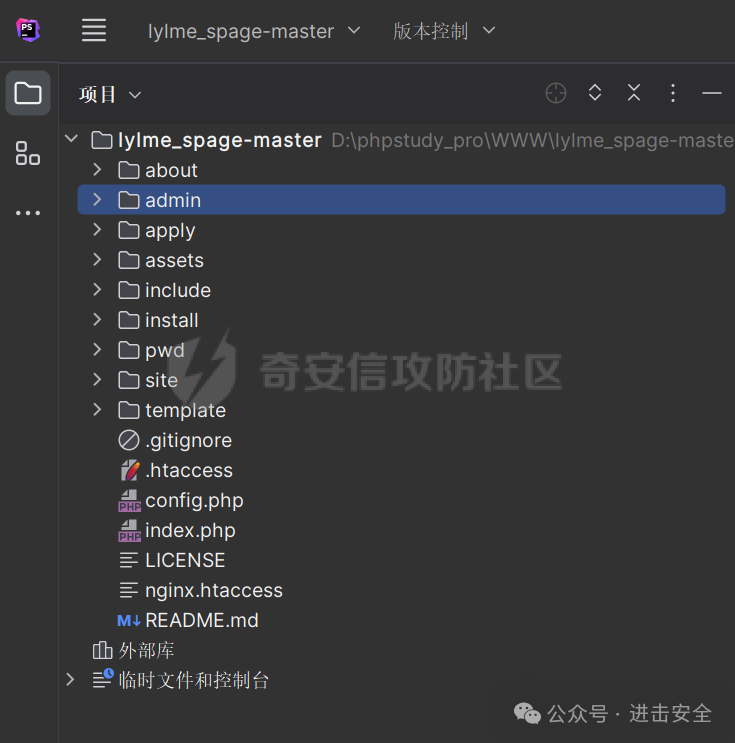
Task: Open the Structure tool window icon
Action: pos(28,153)
